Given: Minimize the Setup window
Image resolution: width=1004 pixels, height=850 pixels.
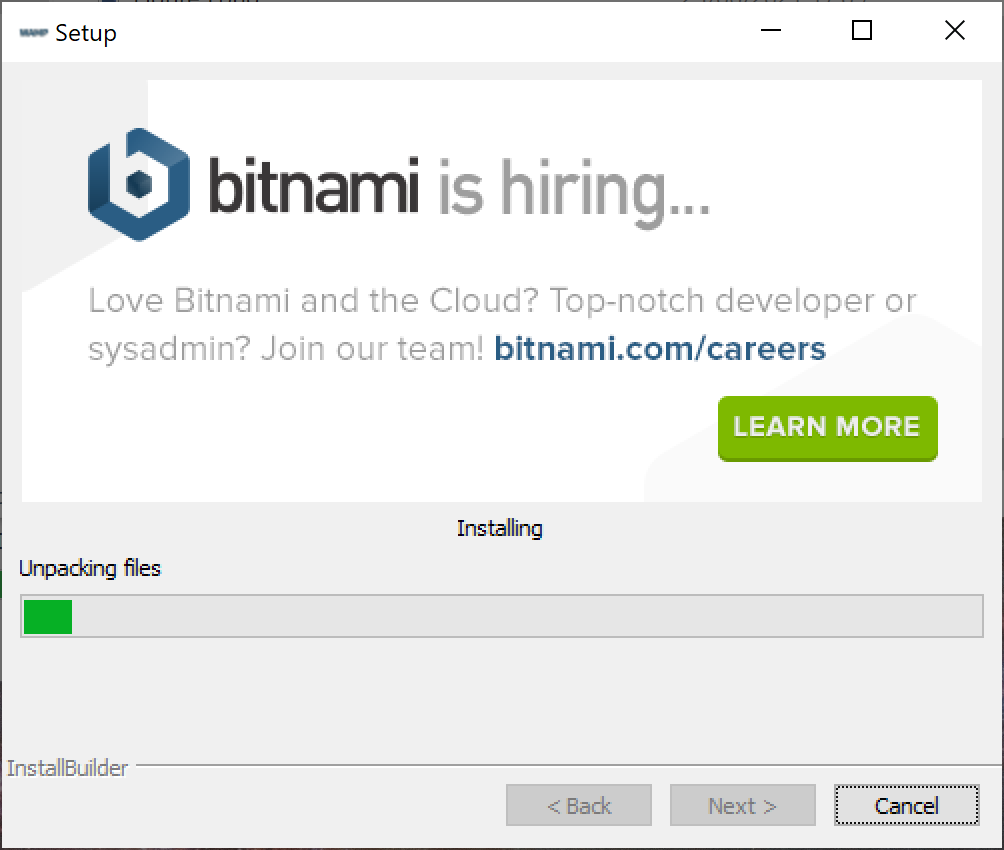Looking at the screenshot, I should tap(770, 30).
